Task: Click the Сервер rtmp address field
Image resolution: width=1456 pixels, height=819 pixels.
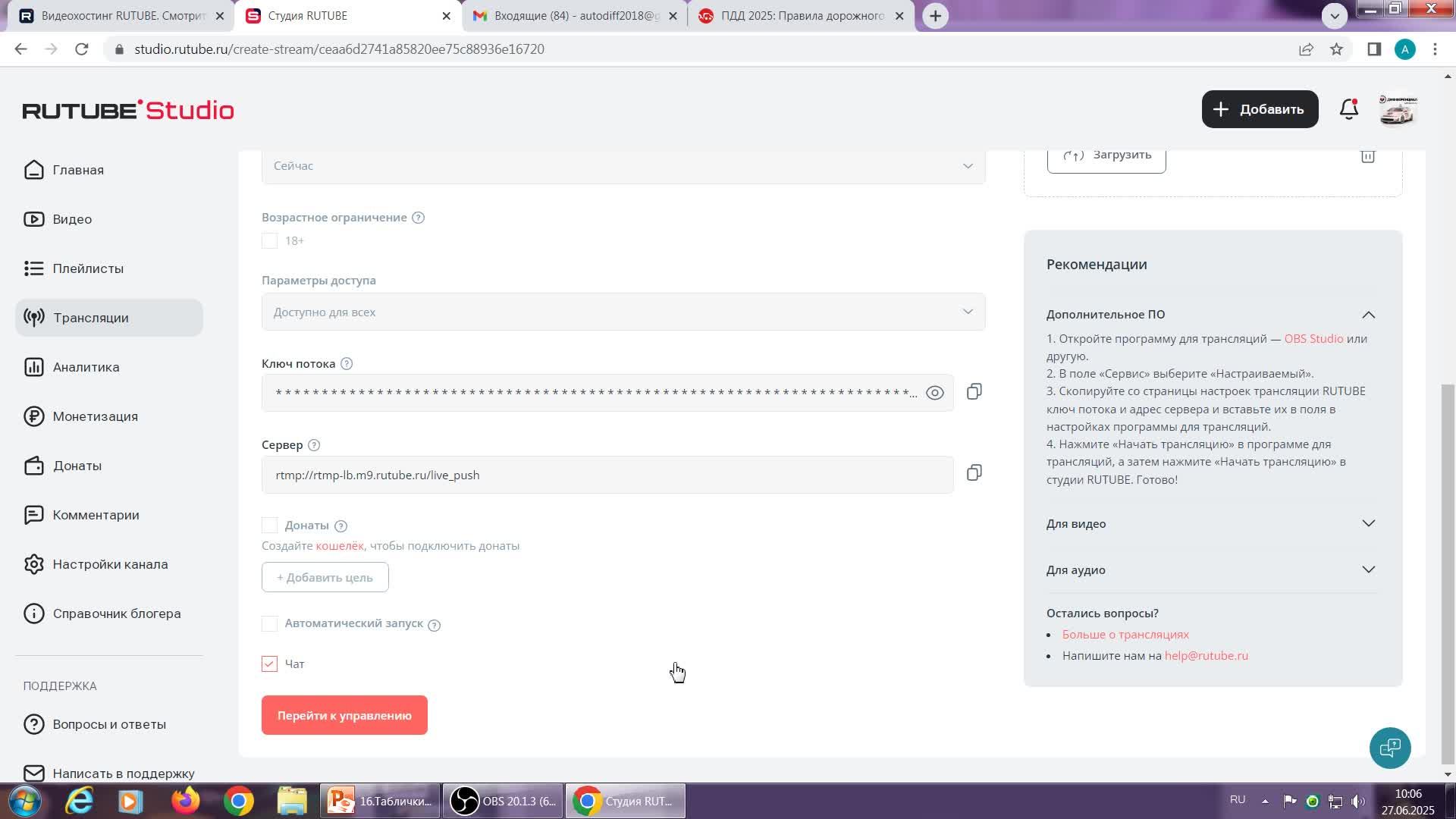Action: tap(607, 475)
